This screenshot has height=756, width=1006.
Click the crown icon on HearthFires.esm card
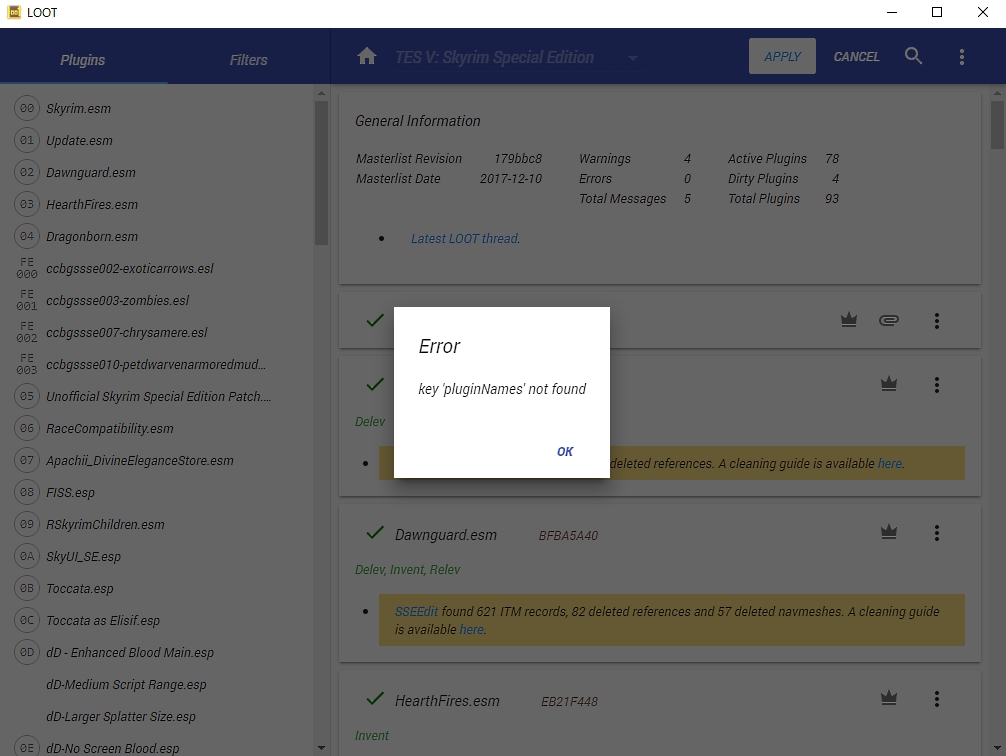pyautogui.click(x=889, y=697)
